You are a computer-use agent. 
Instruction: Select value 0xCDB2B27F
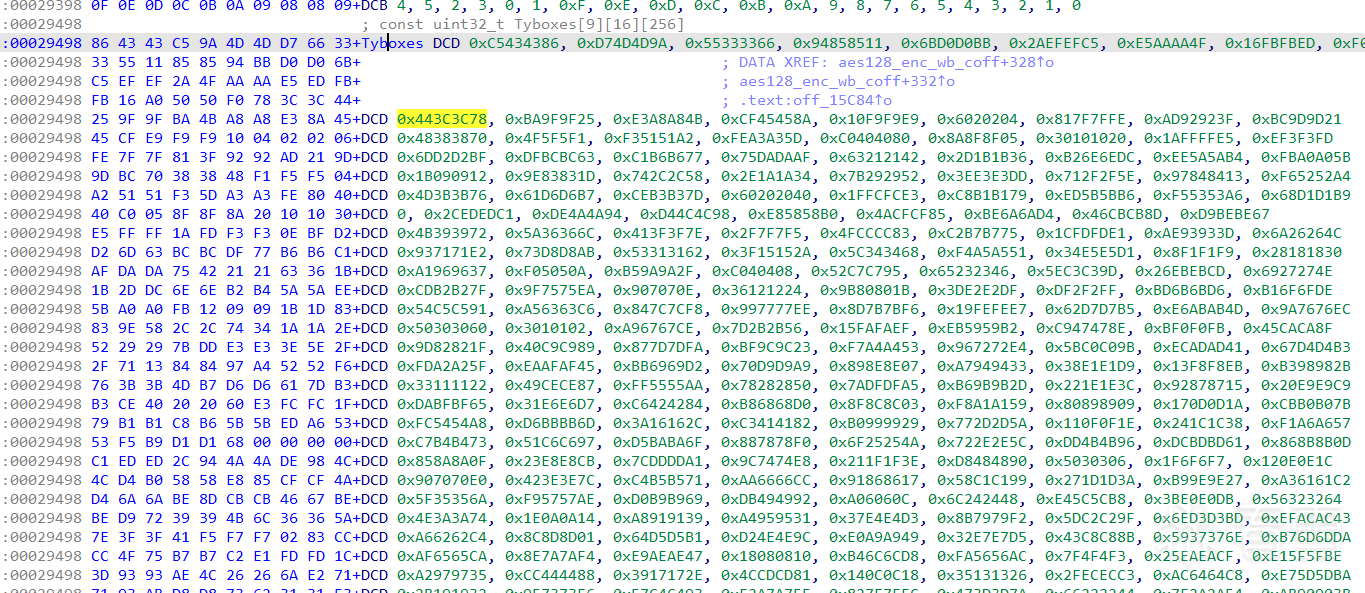[x=442, y=291]
